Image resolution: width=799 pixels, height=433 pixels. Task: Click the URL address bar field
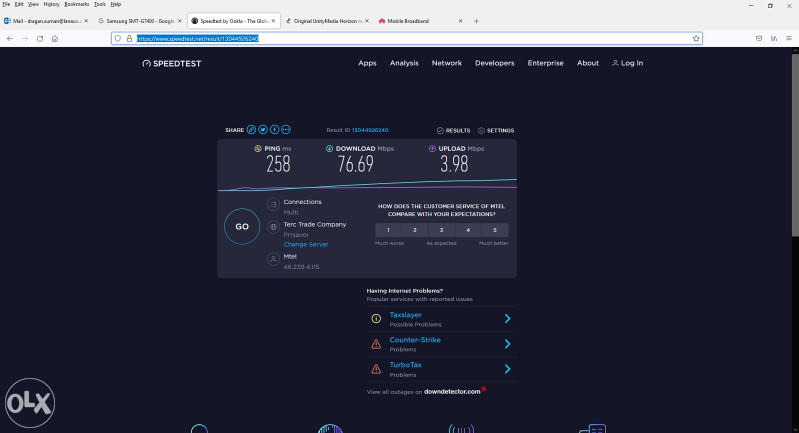coord(407,39)
